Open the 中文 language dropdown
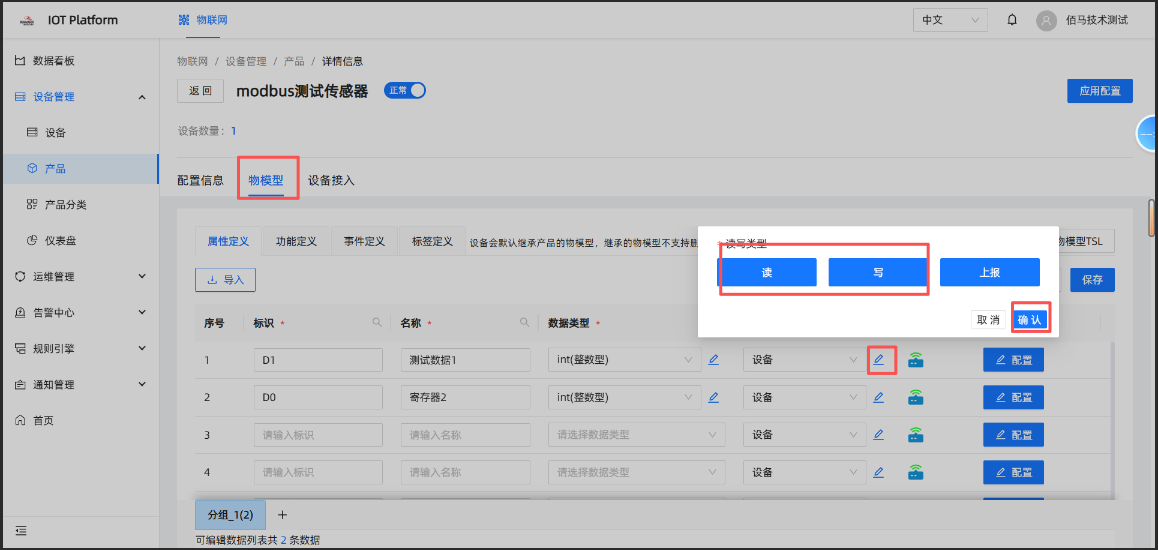 (x=950, y=20)
